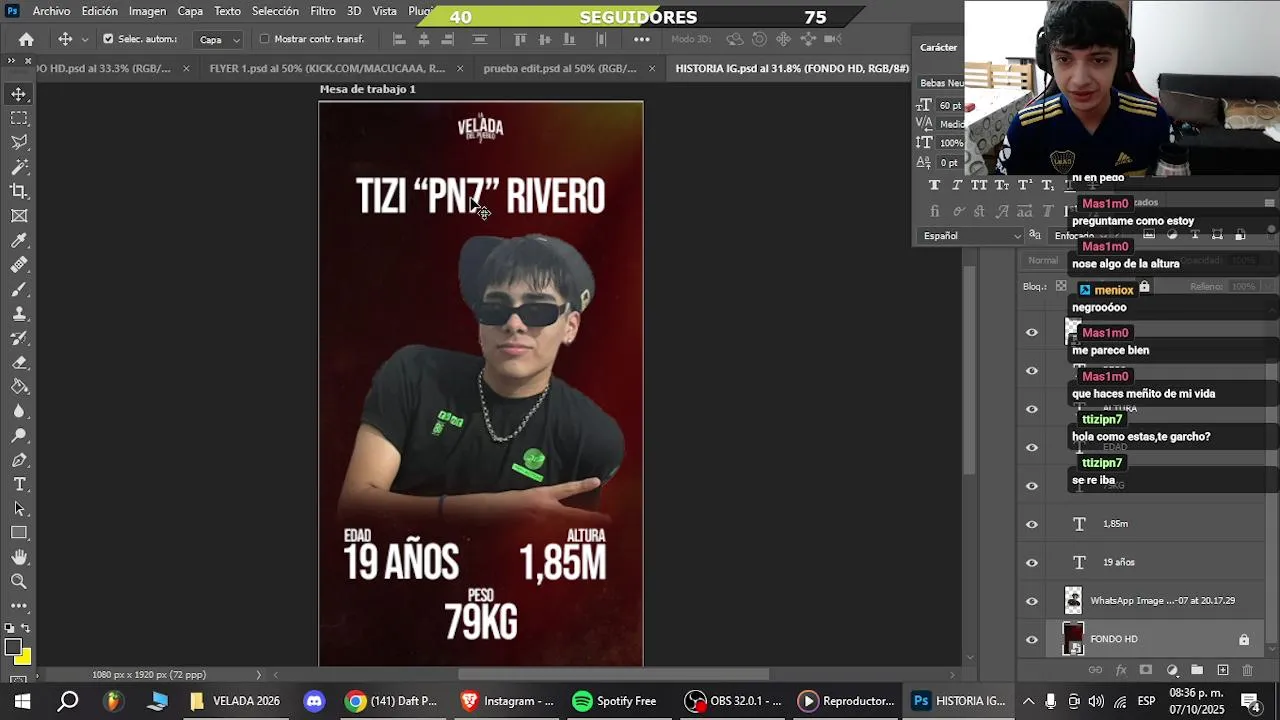Expand the status bar info arrow
1280x720 pixels.
click(x=258, y=675)
